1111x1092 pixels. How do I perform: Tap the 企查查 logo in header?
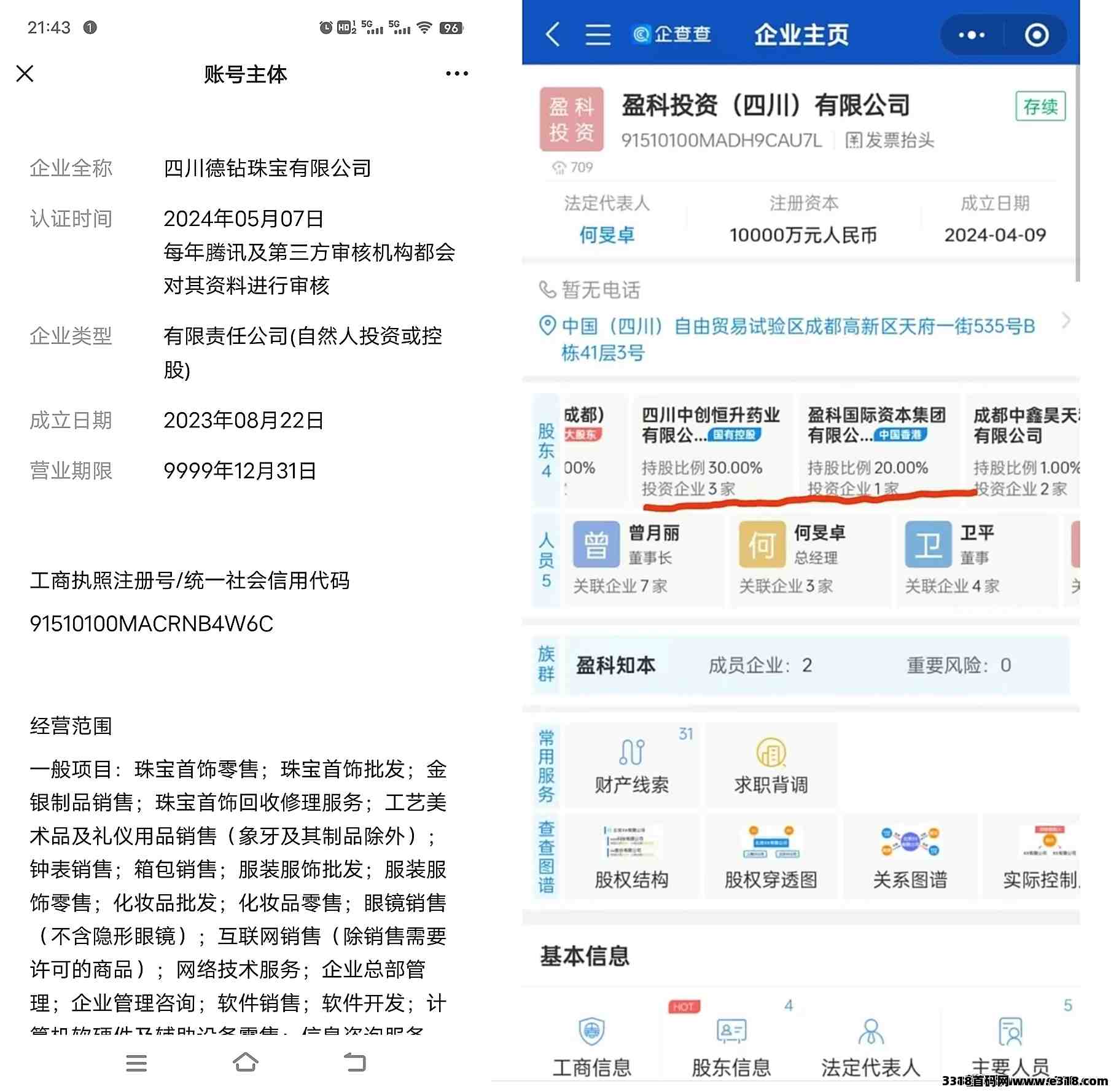click(672, 34)
